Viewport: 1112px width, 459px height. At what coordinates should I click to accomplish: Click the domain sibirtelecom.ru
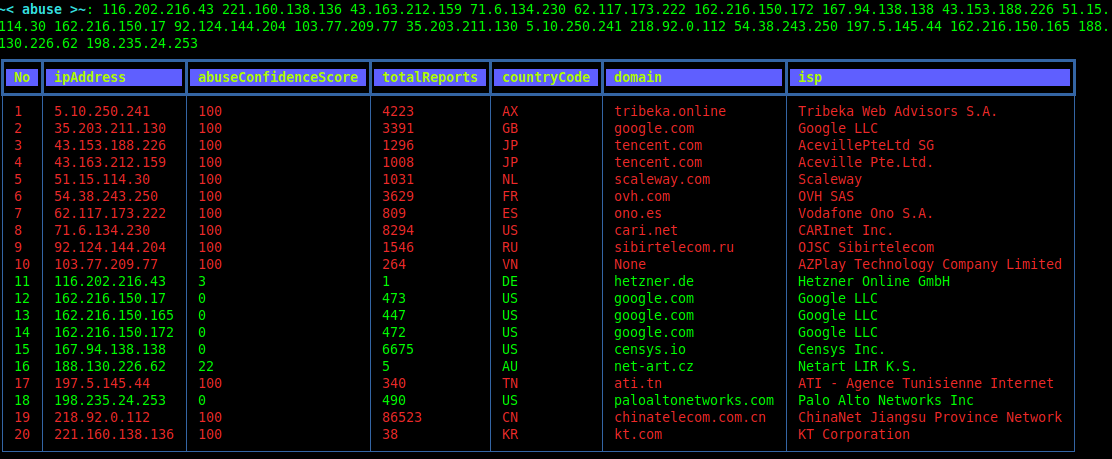tap(674, 248)
